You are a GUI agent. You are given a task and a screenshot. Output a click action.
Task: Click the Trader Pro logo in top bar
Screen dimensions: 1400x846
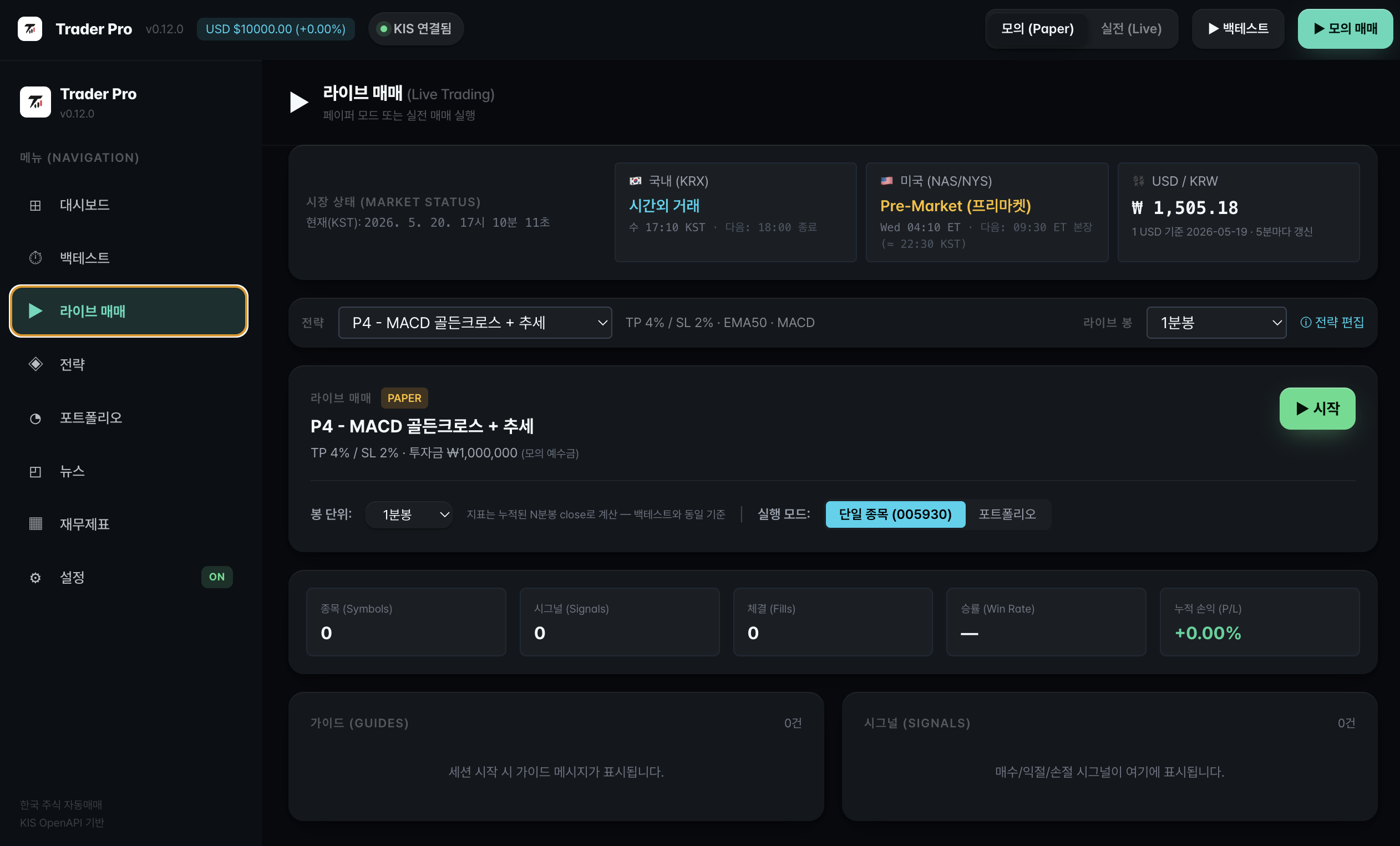tap(29, 29)
